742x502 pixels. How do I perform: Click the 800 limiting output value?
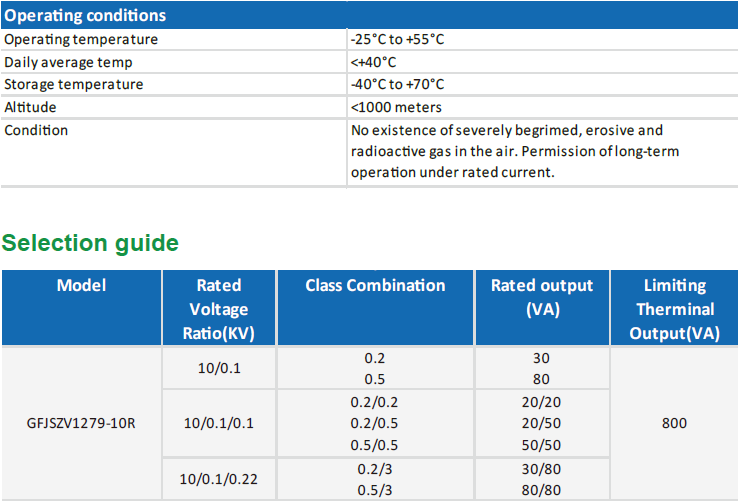pos(674,423)
